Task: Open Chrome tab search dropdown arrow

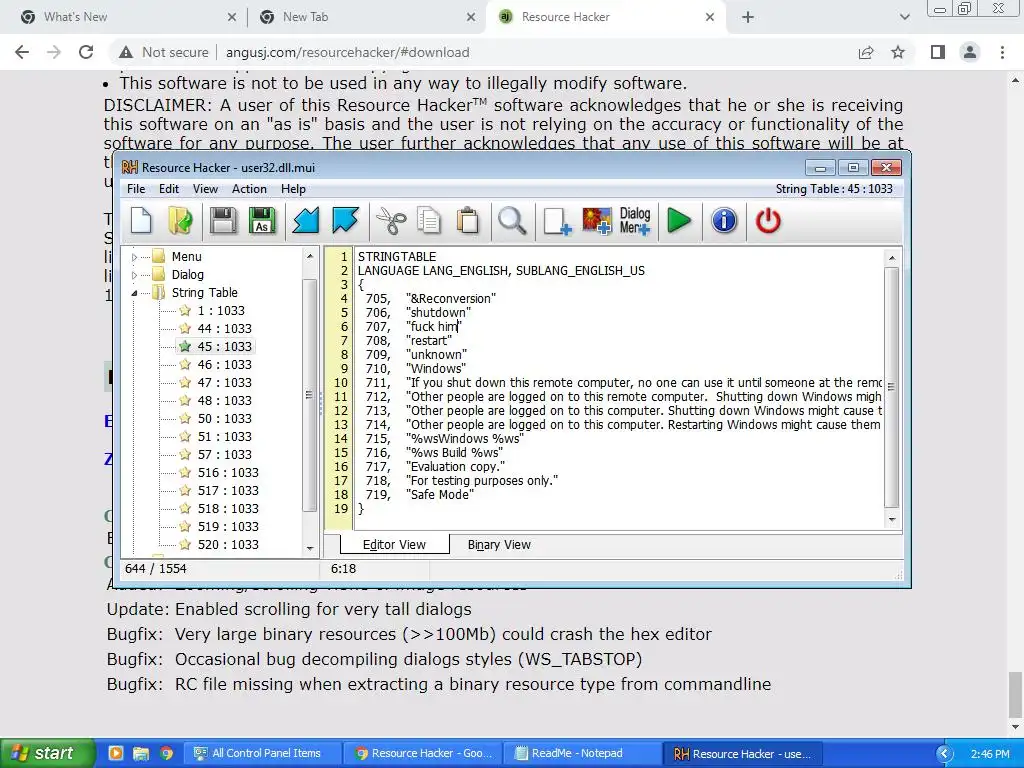Action: [x=904, y=17]
